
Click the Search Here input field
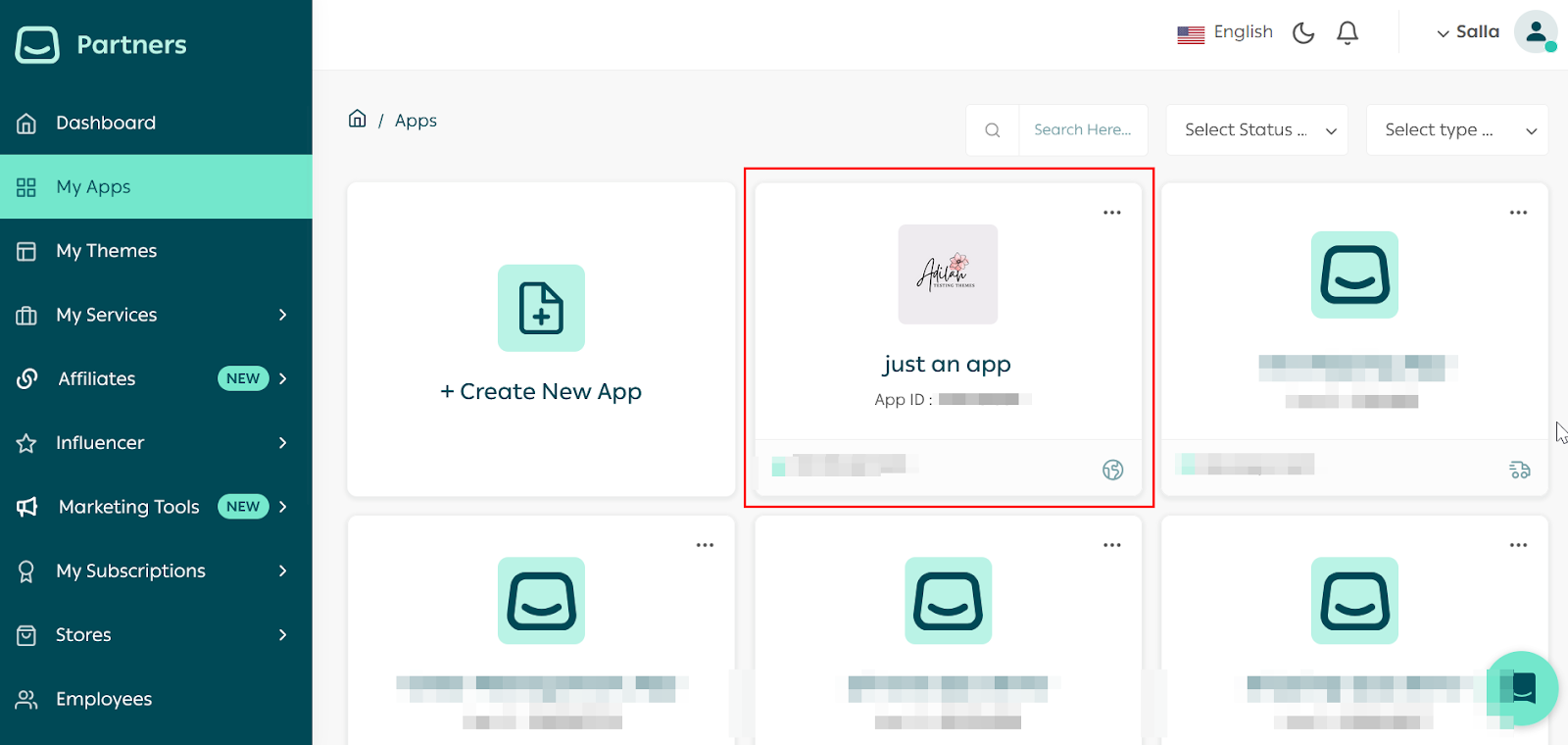tap(1082, 130)
